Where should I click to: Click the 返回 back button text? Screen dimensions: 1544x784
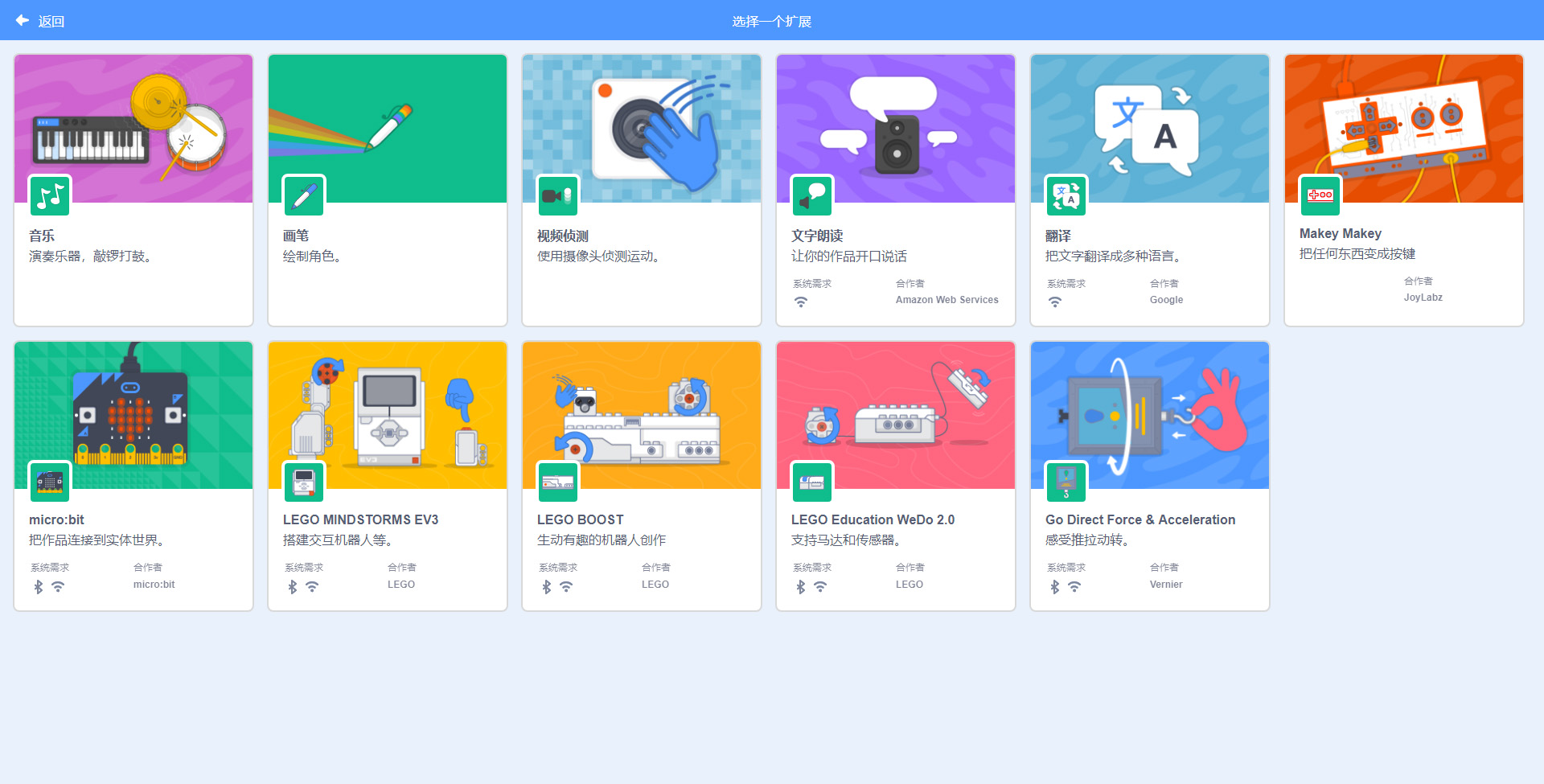point(51,22)
